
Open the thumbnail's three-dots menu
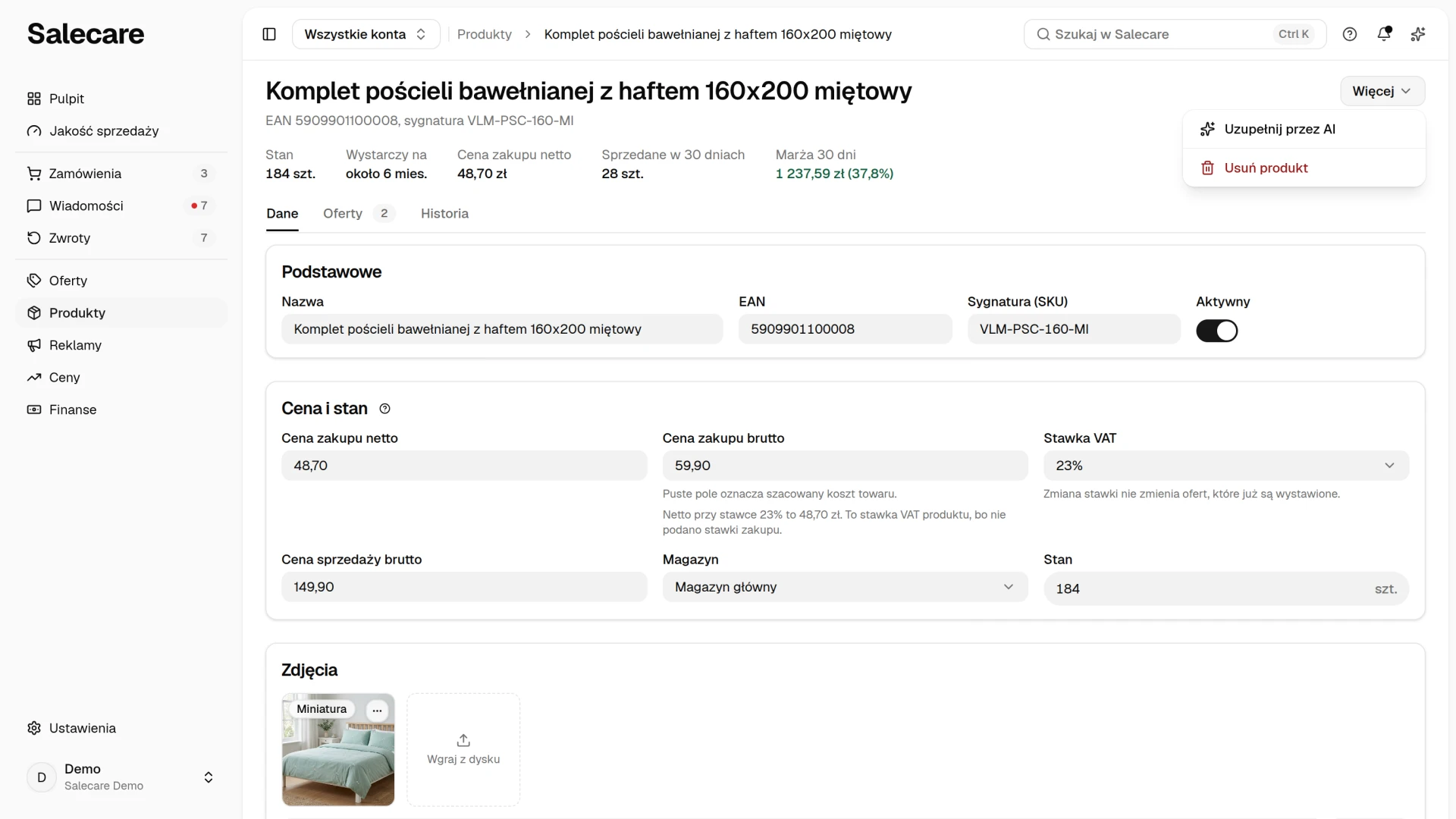[377, 711]
